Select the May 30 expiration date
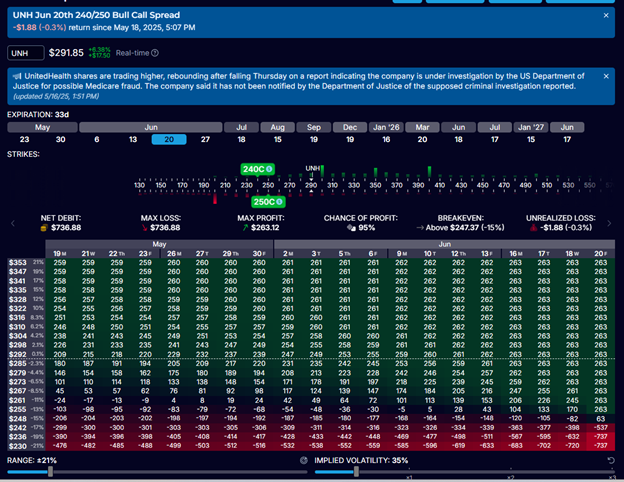 (x=60, y=139)
